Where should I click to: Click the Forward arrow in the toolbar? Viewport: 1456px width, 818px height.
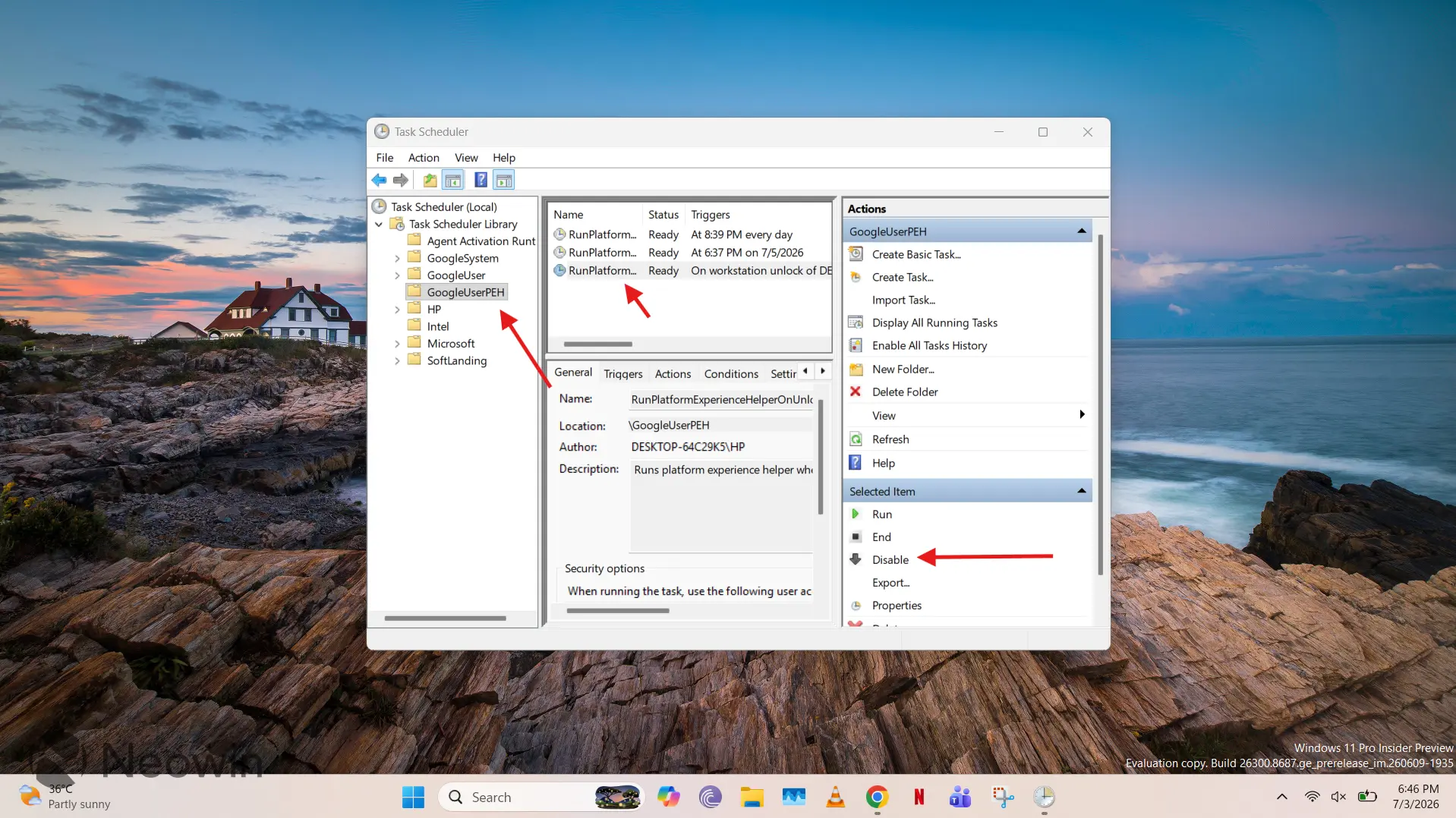[x=401, y=181]
